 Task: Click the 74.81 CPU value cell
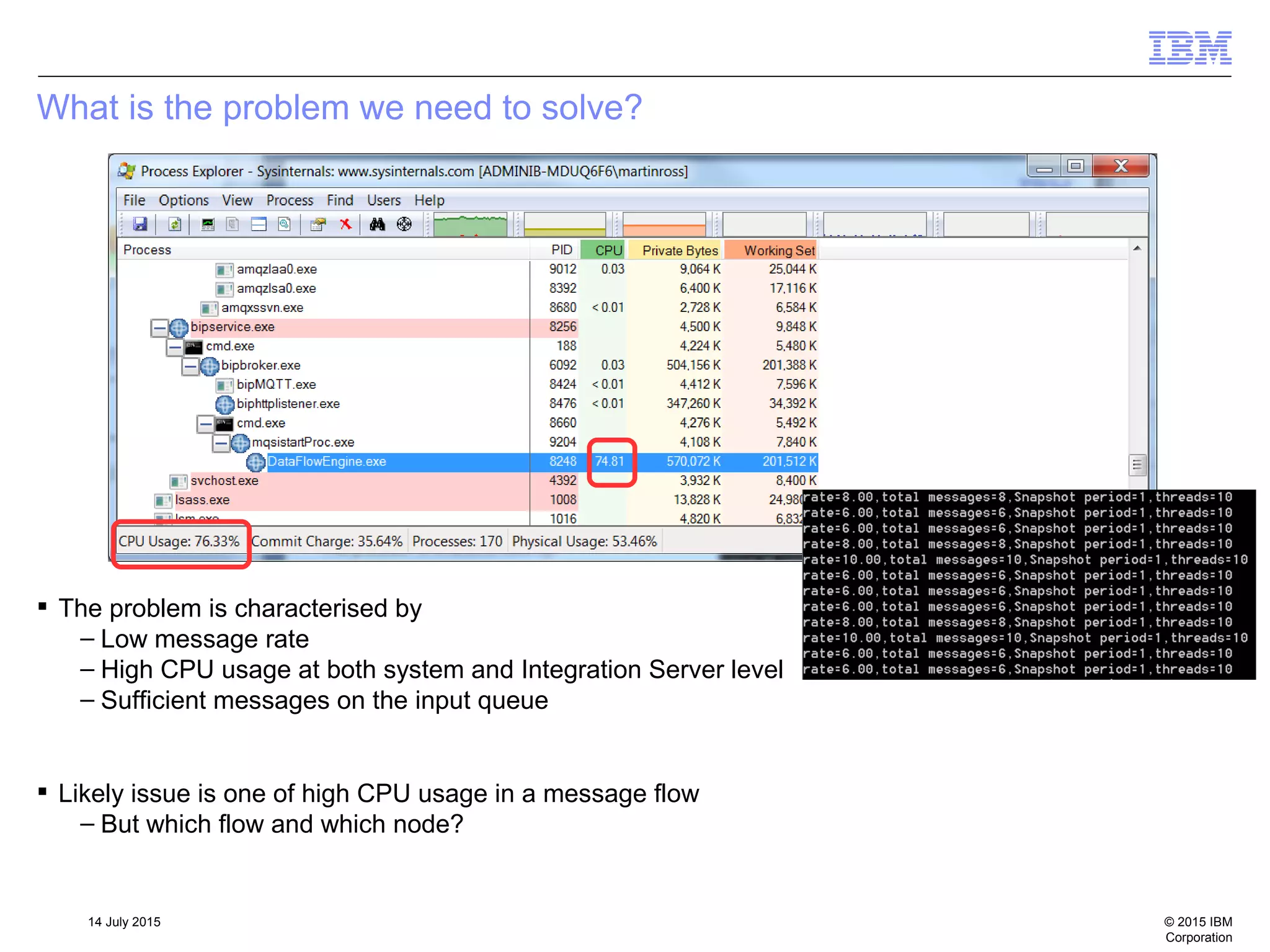coord(610,462)
